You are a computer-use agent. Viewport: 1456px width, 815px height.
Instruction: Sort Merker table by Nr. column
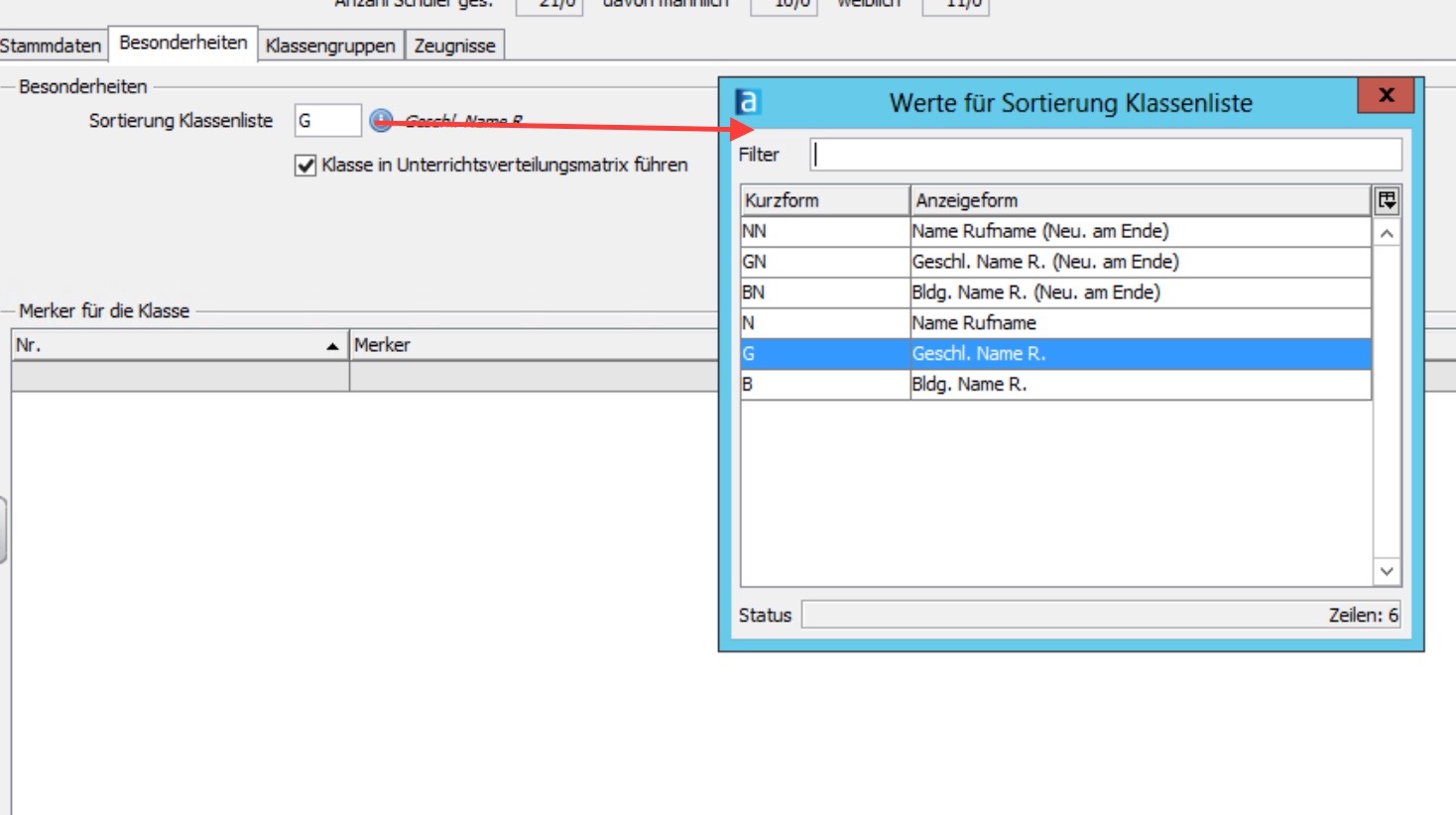tap(180, 345)
